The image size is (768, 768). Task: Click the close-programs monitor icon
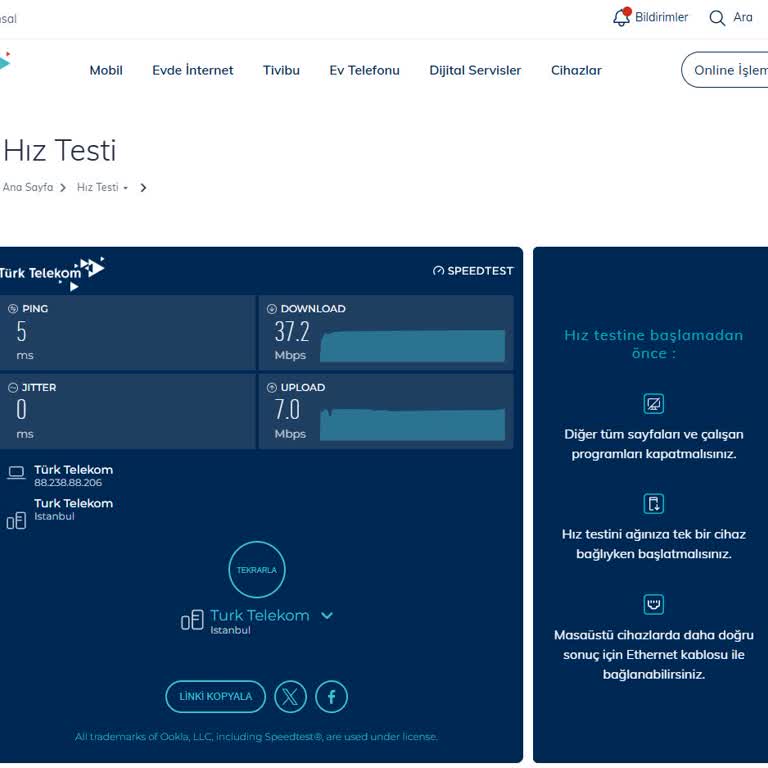[653, 404]
